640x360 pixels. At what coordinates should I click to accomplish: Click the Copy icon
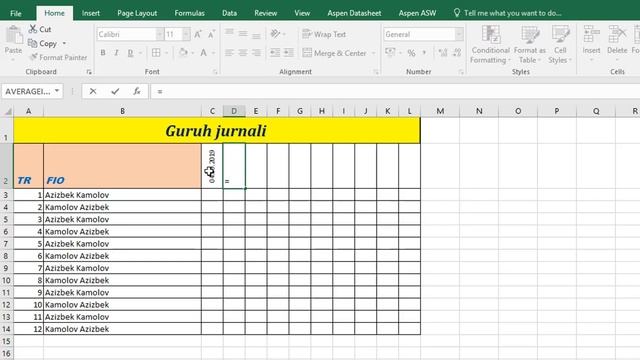[x=32, y=43]
